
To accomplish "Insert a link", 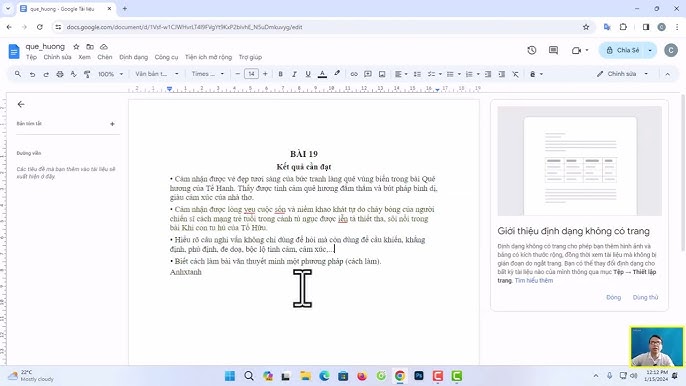I will click(x=354, y=74).
